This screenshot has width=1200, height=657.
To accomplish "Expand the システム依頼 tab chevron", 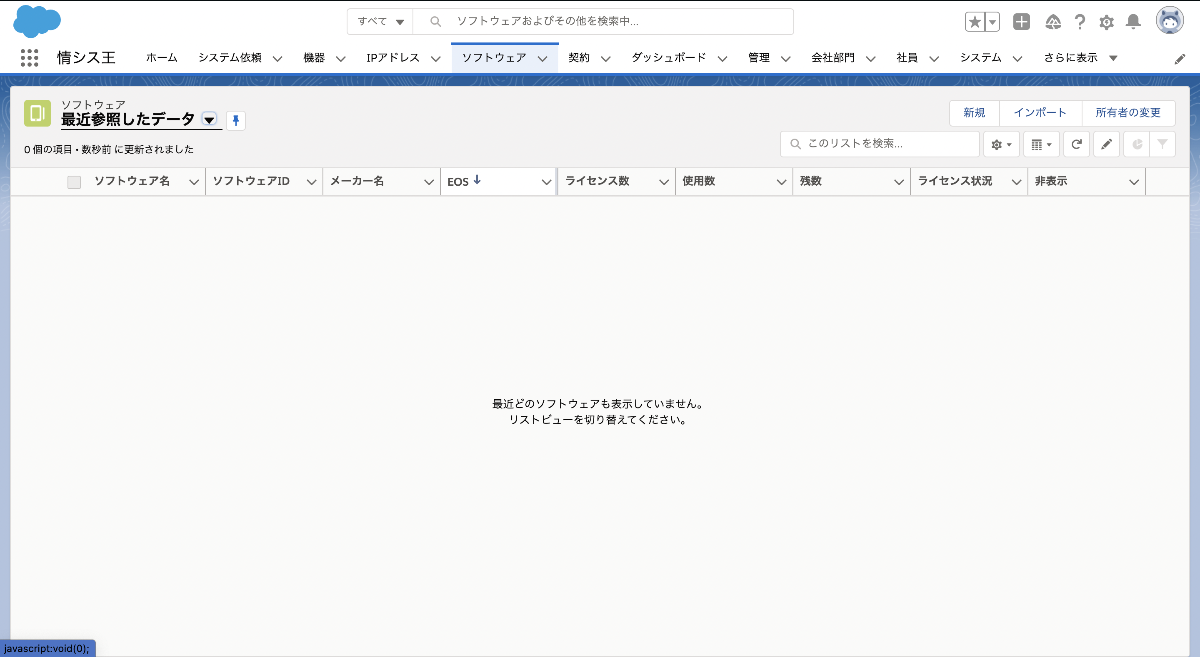I will point(277,59).
